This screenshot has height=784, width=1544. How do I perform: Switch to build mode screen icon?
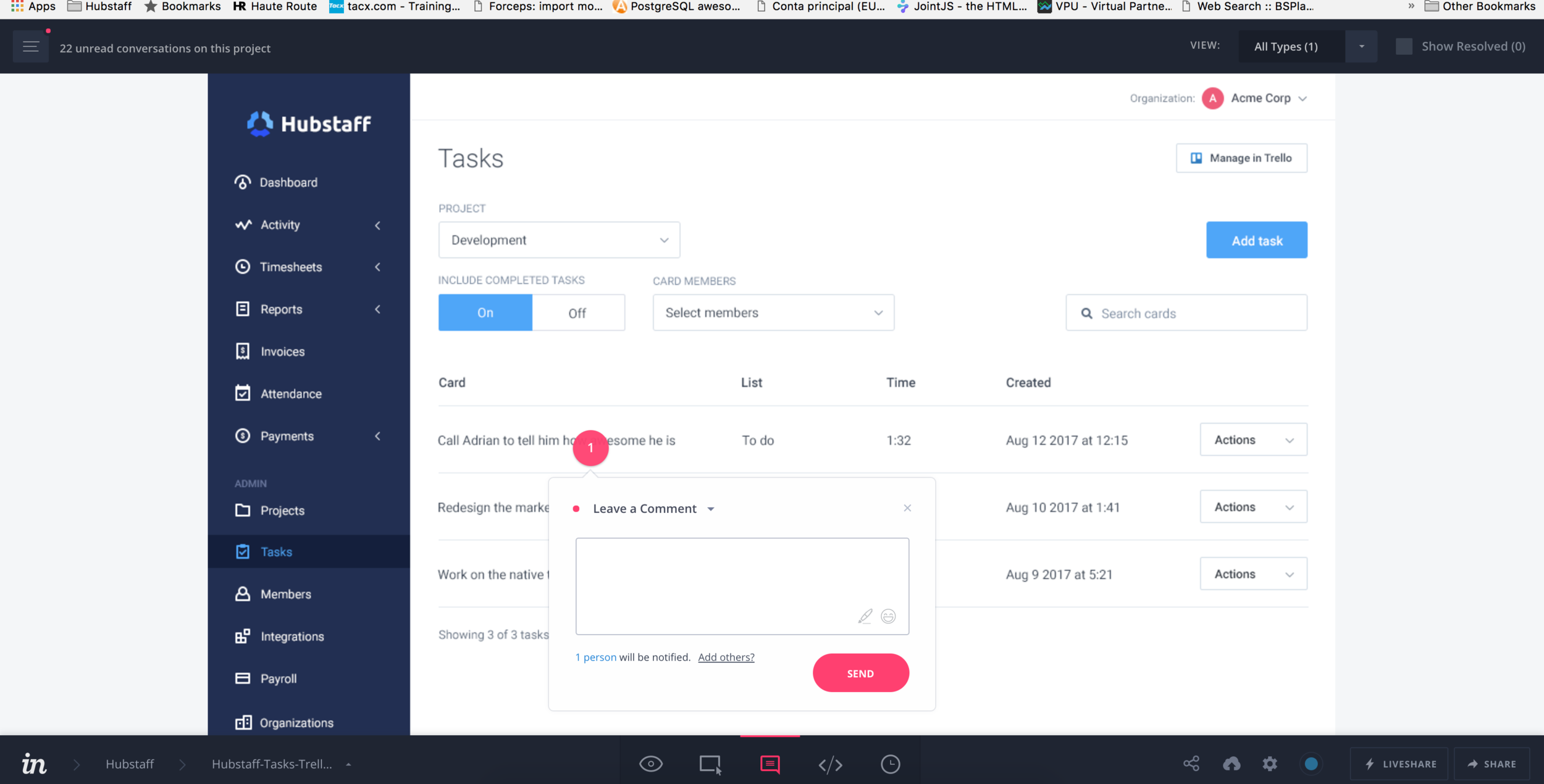(710, 764)
